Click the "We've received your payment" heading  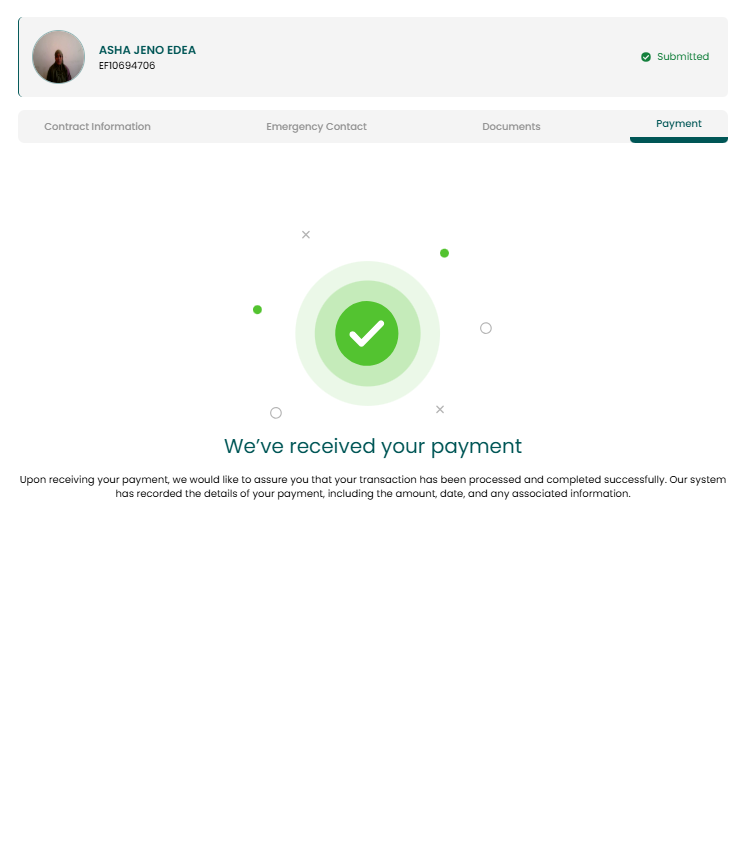(x=373, y=446)
